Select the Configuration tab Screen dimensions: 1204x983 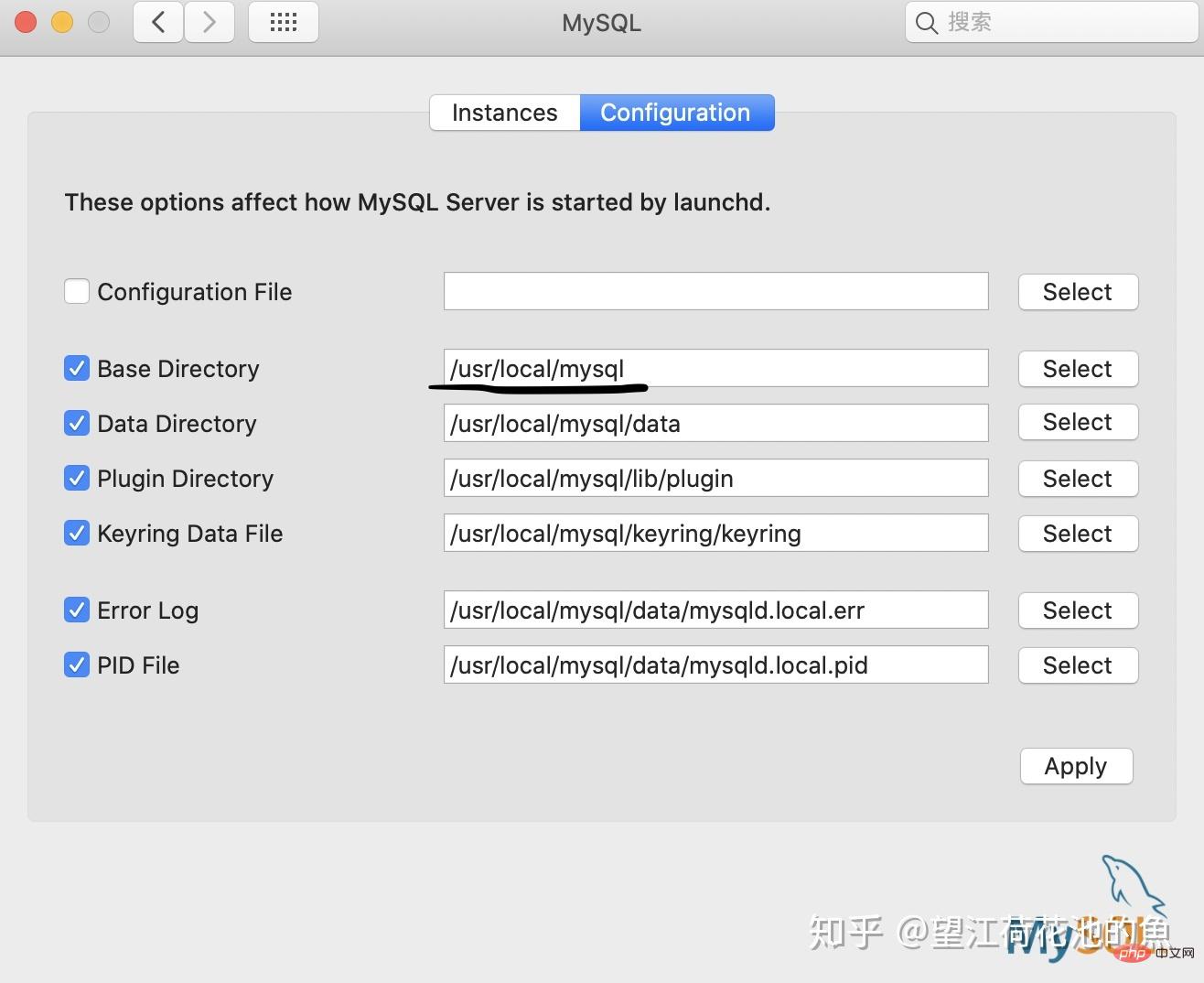pos(676,113)
